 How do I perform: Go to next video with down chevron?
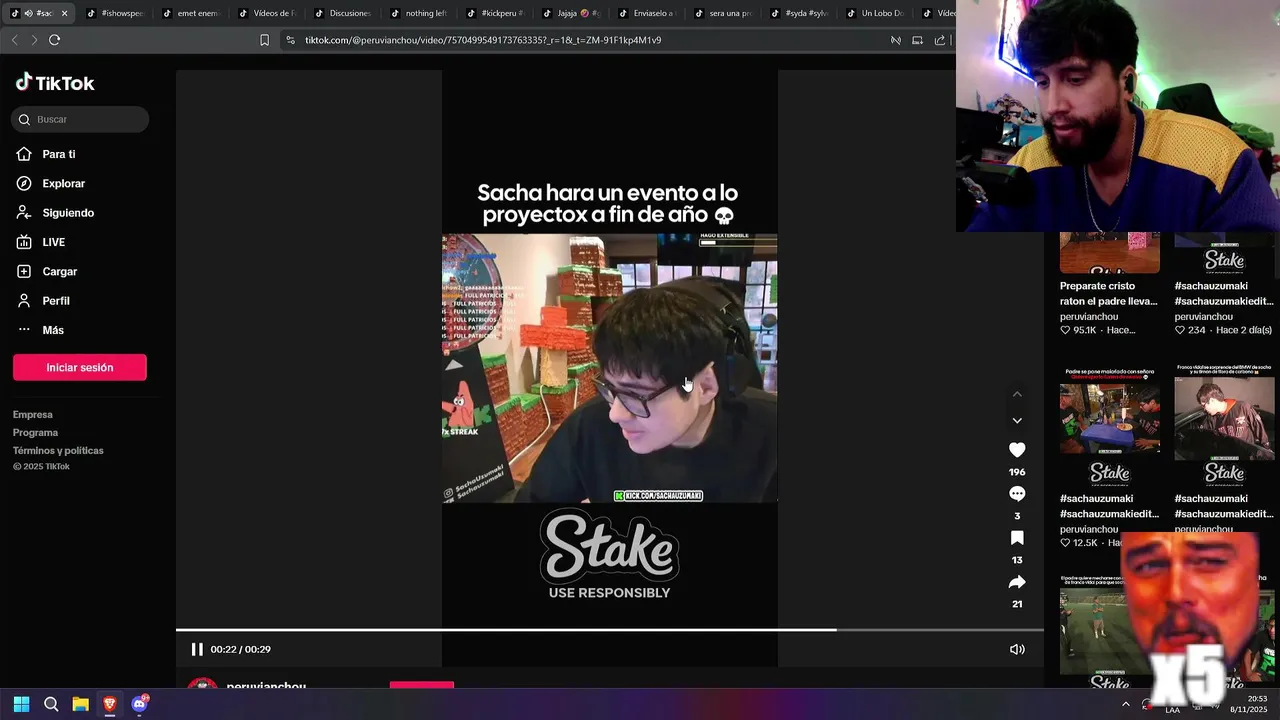pyautogui.click(x=1017, y=421)
